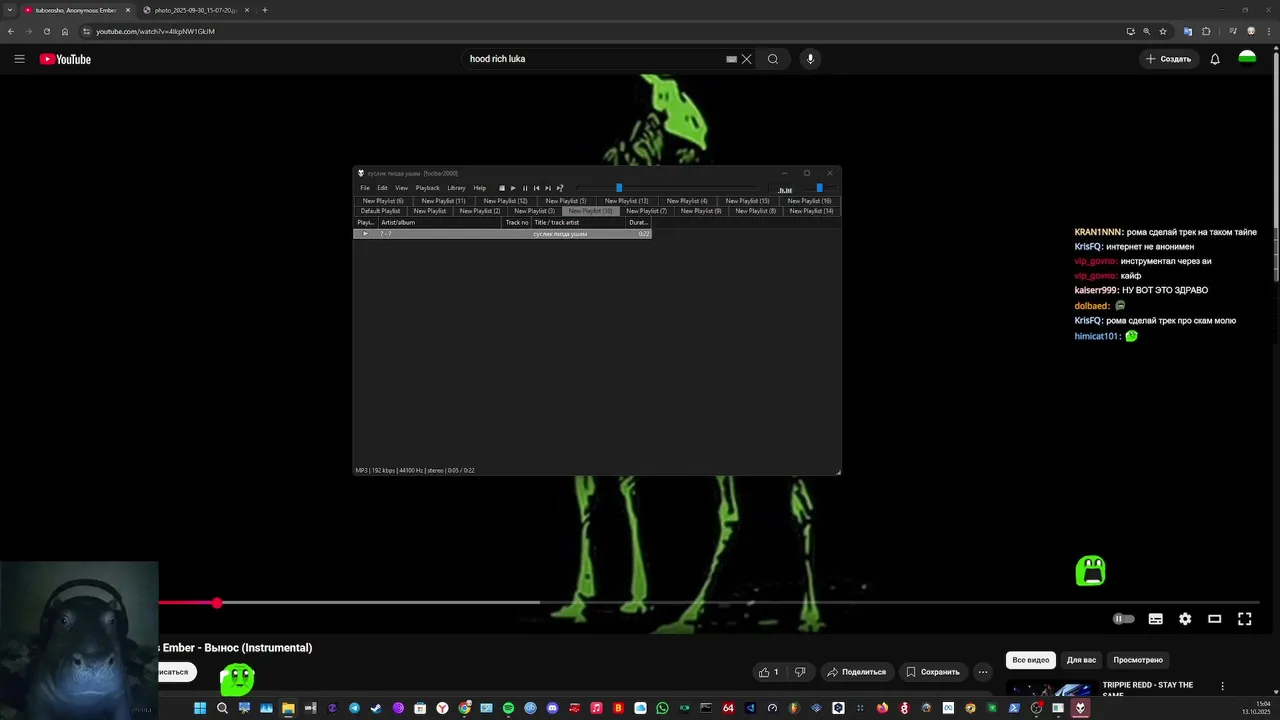Screen dimensions: 1280x720
Task: Start voice search with microphone icon
Action: tap(810, 59)
